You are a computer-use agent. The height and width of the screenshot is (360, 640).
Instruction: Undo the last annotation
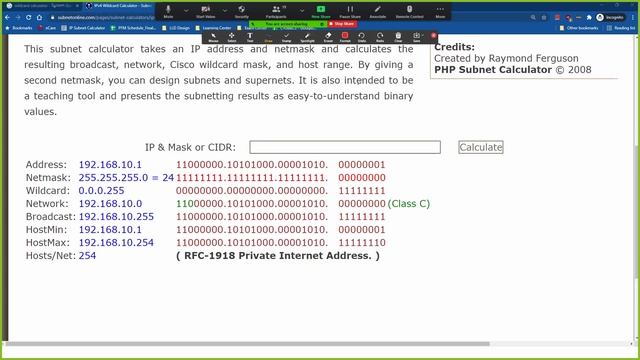point(362,38)
